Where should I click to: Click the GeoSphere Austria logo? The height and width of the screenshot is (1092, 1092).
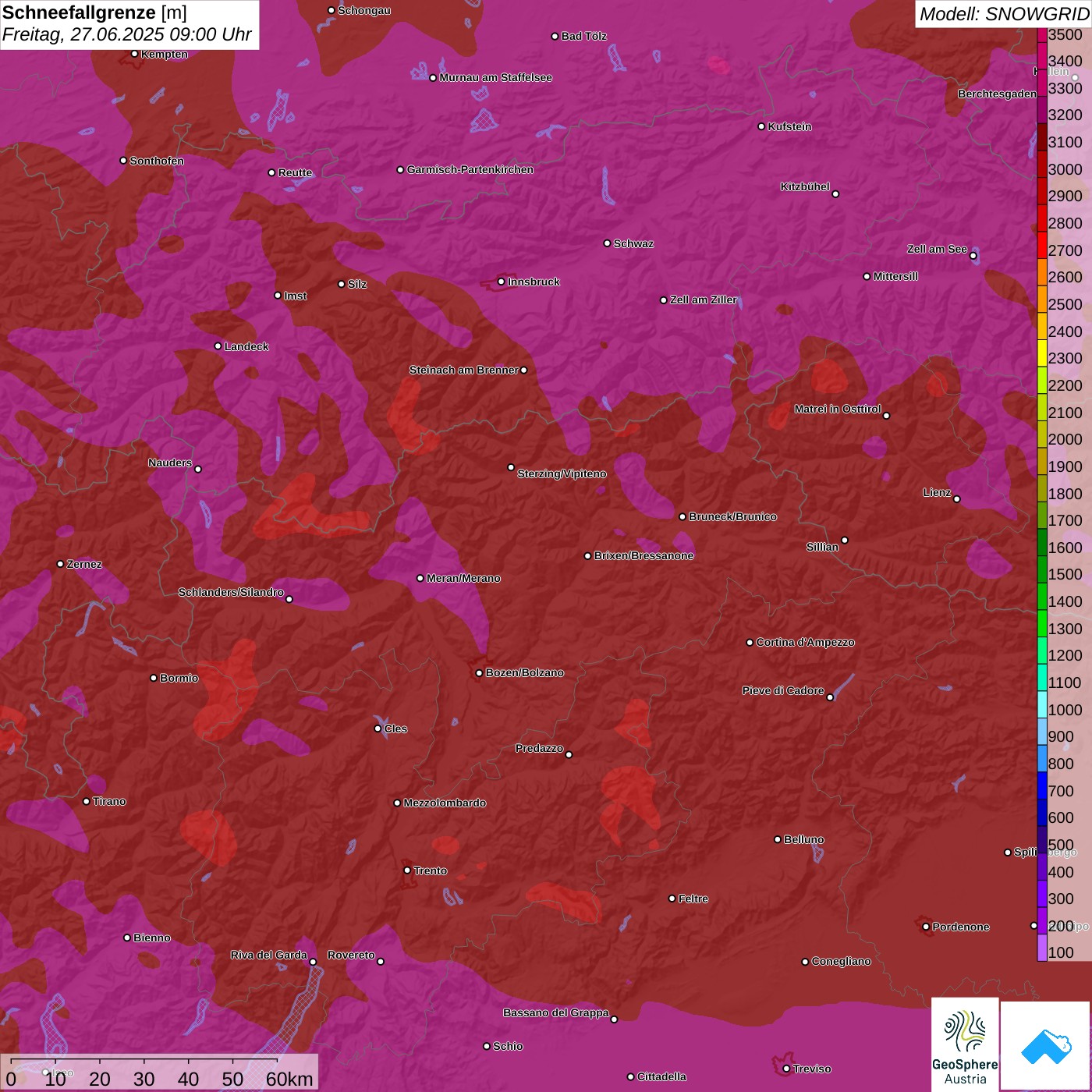pos(965,1044)
